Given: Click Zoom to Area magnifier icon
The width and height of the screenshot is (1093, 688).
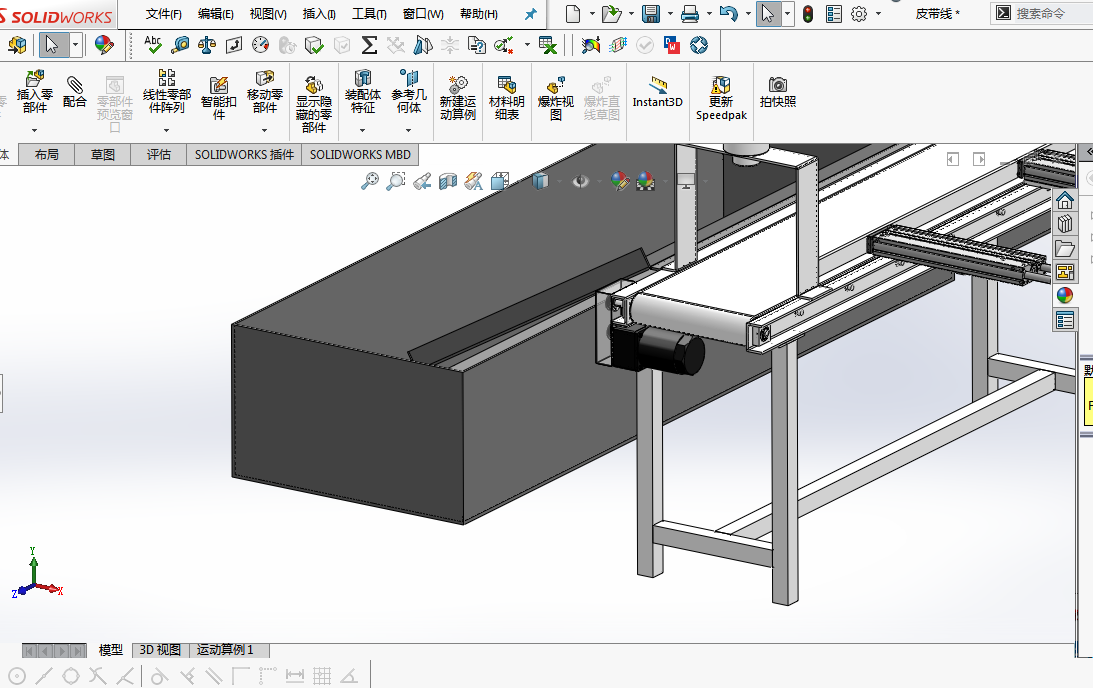Looking at the screenshot, I should tap(395, 182).
